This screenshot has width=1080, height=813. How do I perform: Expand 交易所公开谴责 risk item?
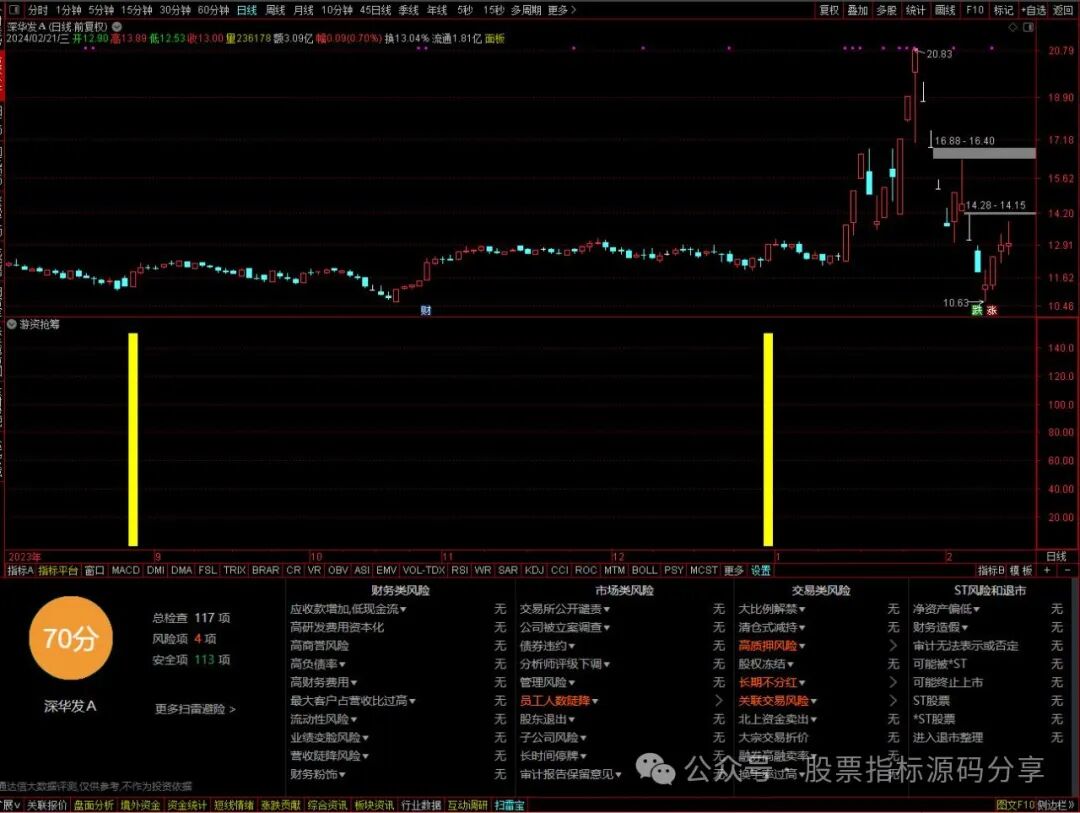(565, 609)
